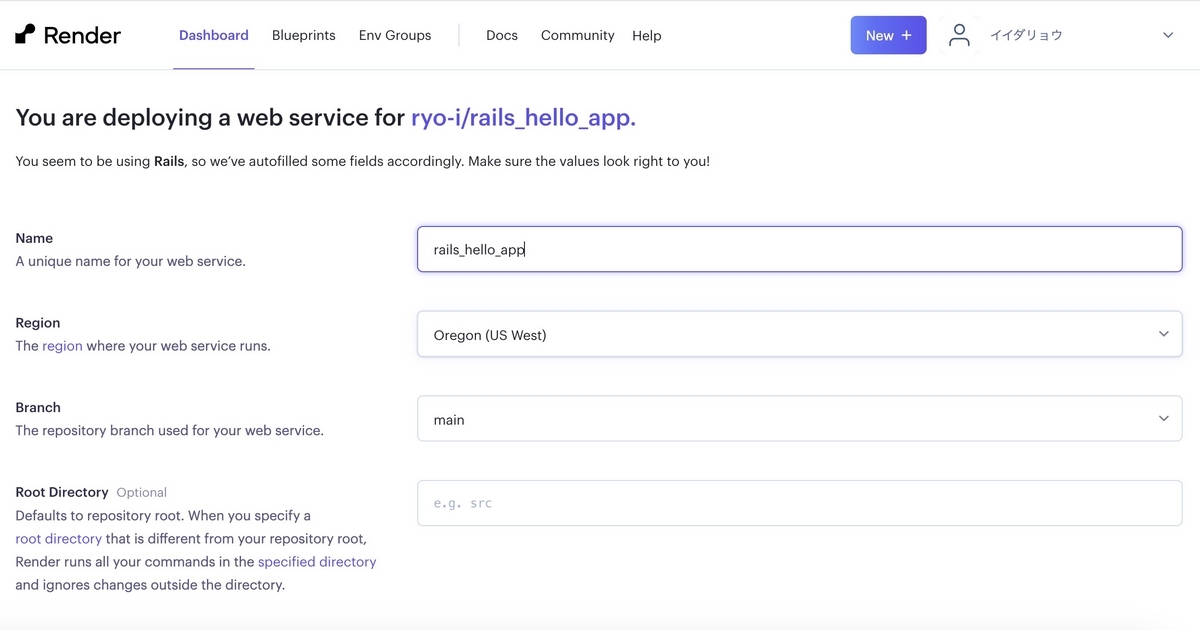Expand the account menu chevron
This screenshot has width=1200, height=630.
1168,35
